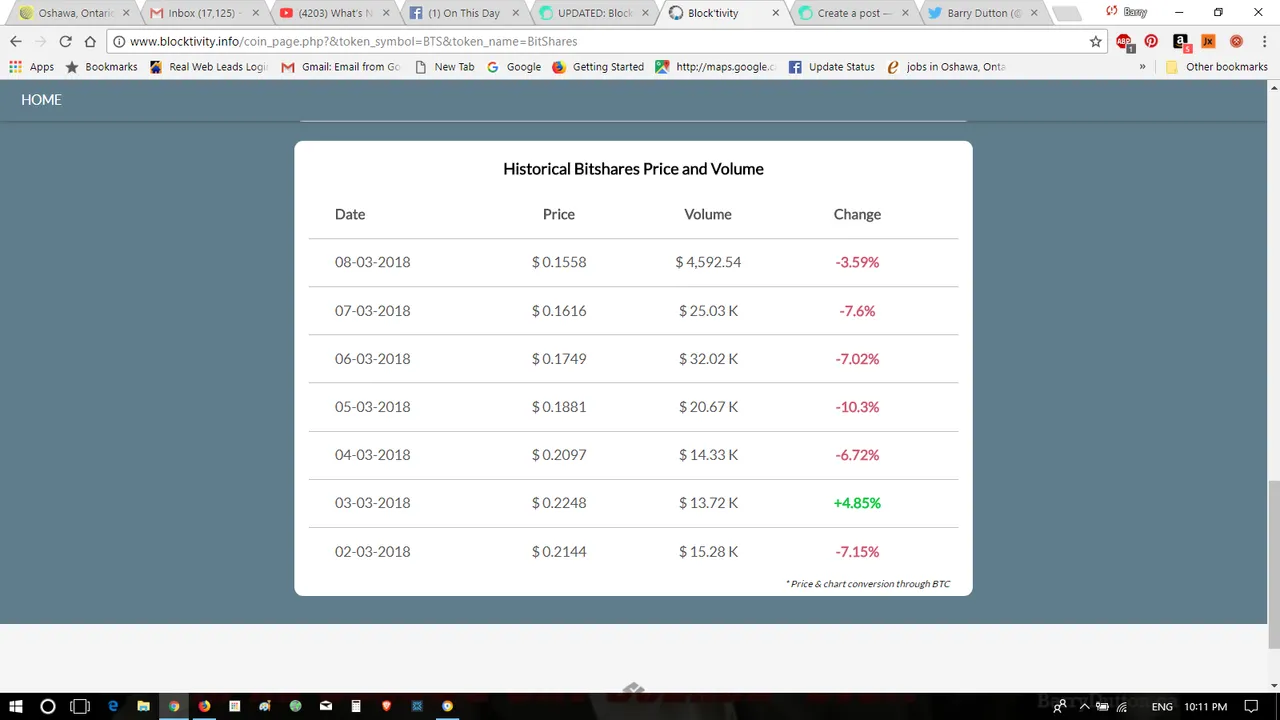Expand the bookmarks bar overflow chevron
This screenshot has width=1280, height=720.
1142,67
